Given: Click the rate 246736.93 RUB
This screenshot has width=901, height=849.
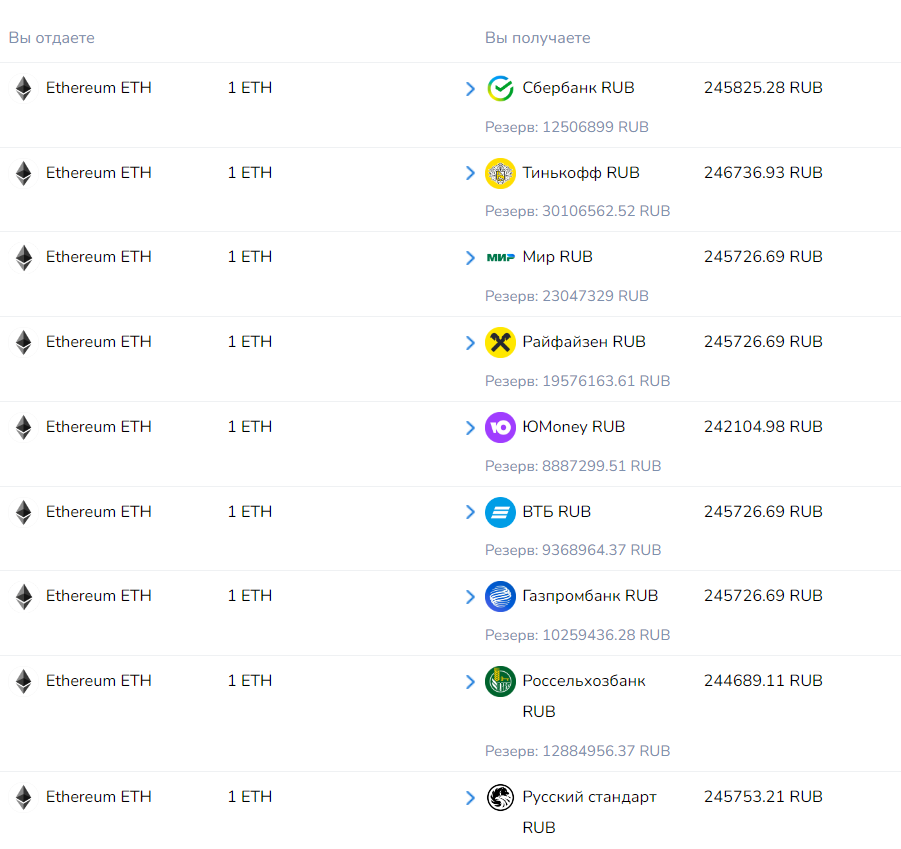Looking at the screenshot, I should [x=763, y=172].
